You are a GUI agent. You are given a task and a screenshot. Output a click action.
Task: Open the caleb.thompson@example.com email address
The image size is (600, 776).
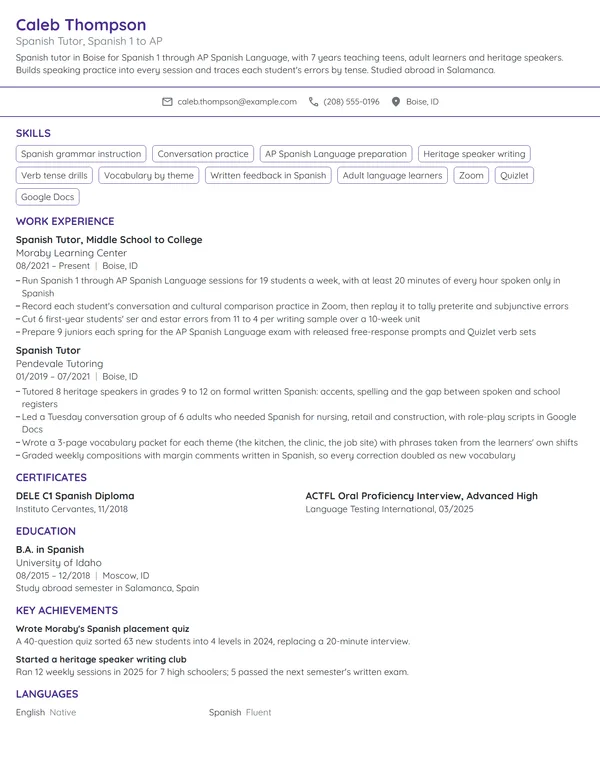click(x=237, y=101)
